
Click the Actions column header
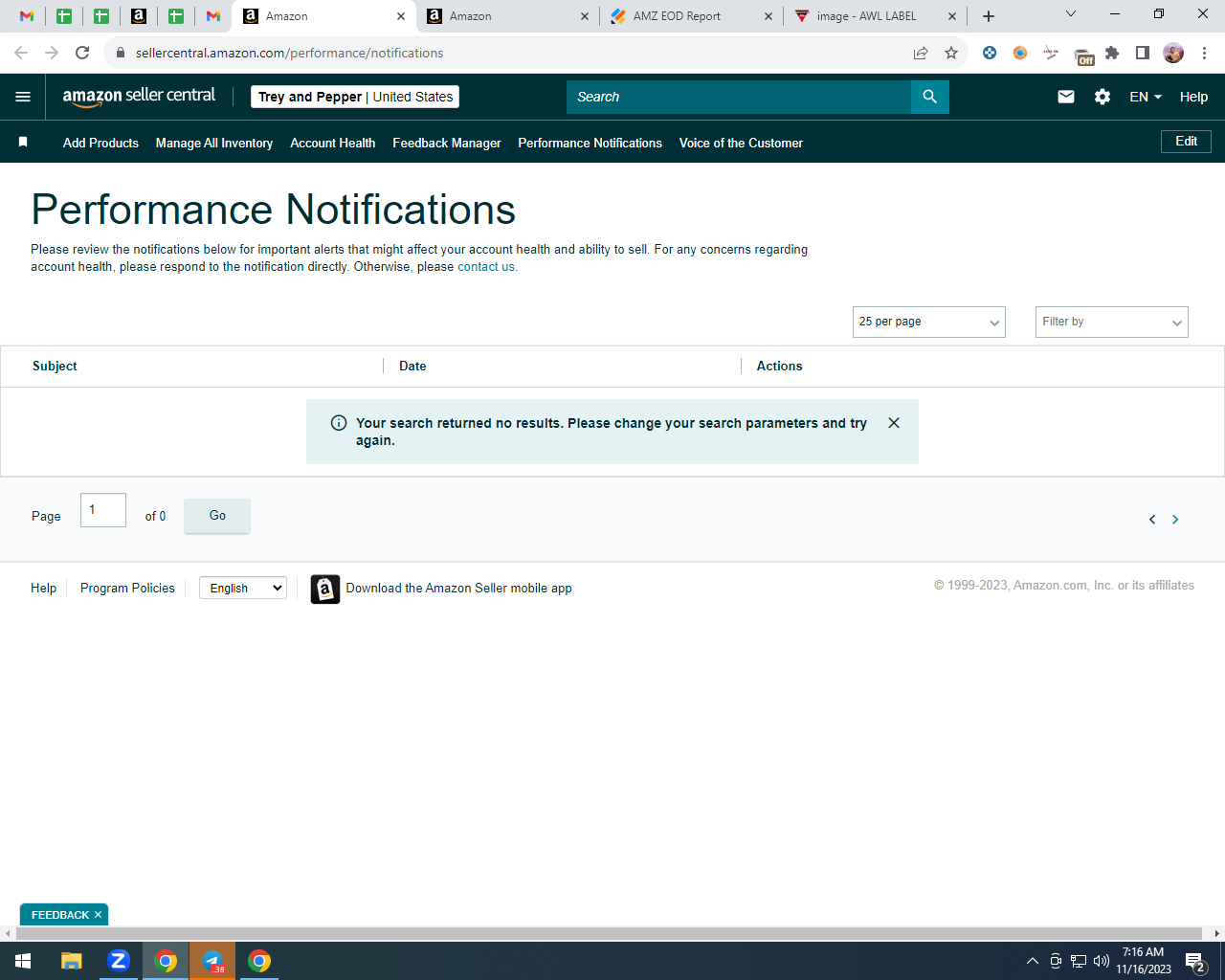click(779, 366)
